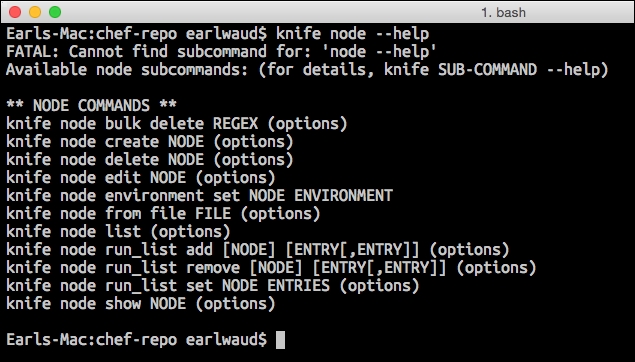Click the 'knife node bulk delete REGEX' line
635x362 pixels.
coord(177,124)
